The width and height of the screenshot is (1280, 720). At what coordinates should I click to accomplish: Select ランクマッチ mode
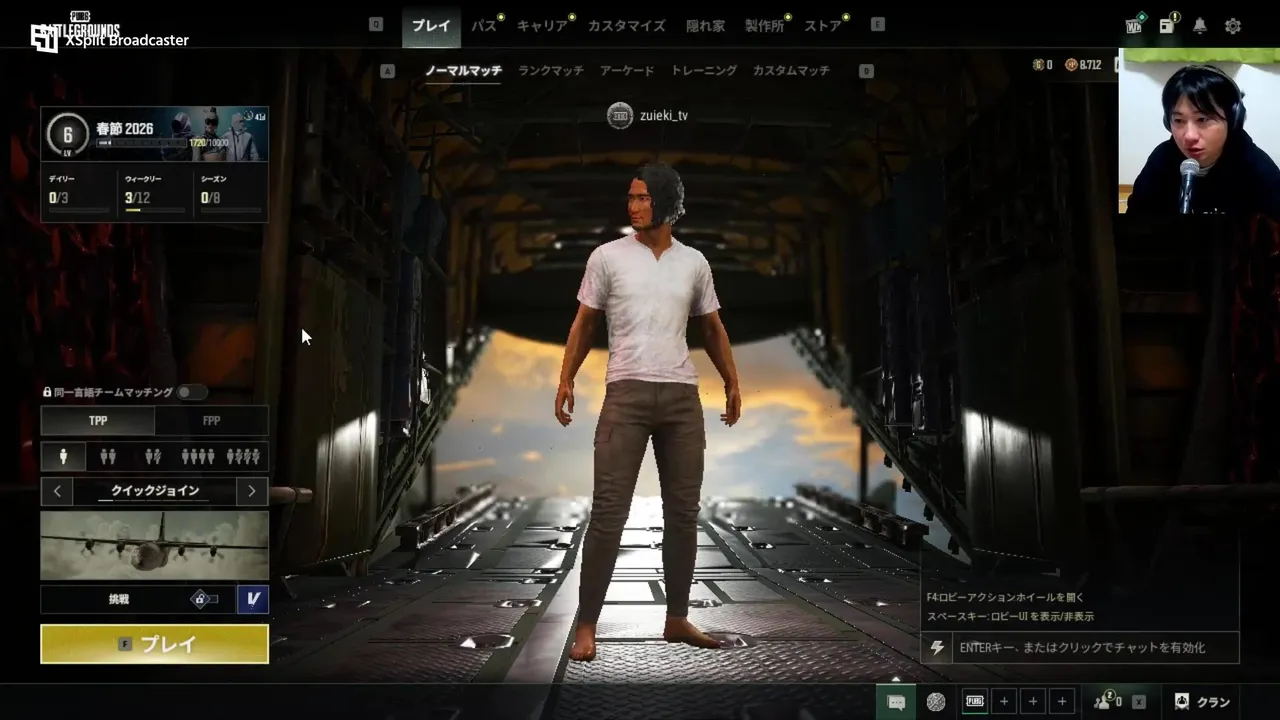551,71
